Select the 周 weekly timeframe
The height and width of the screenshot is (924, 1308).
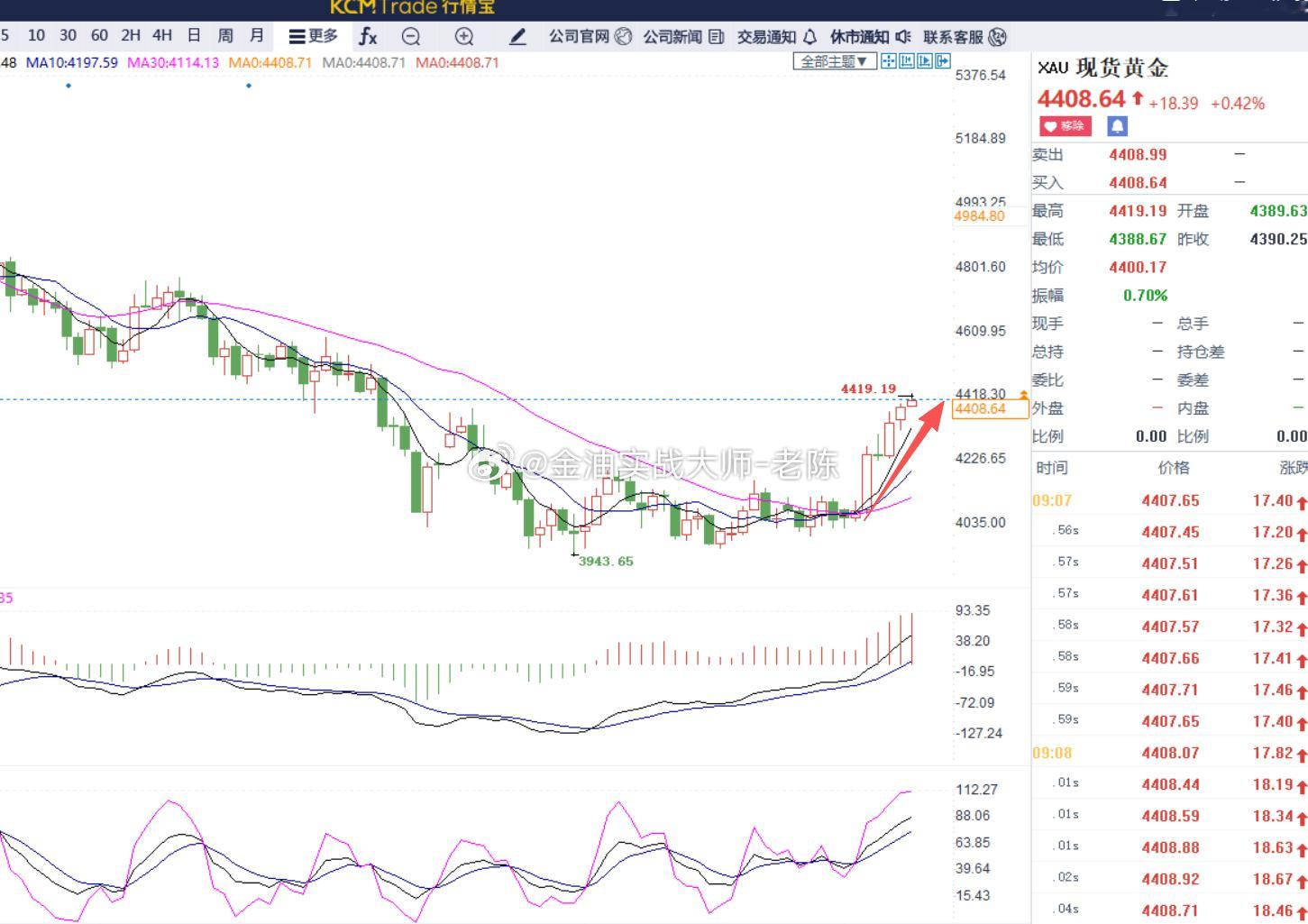click(x=225, y=35)
